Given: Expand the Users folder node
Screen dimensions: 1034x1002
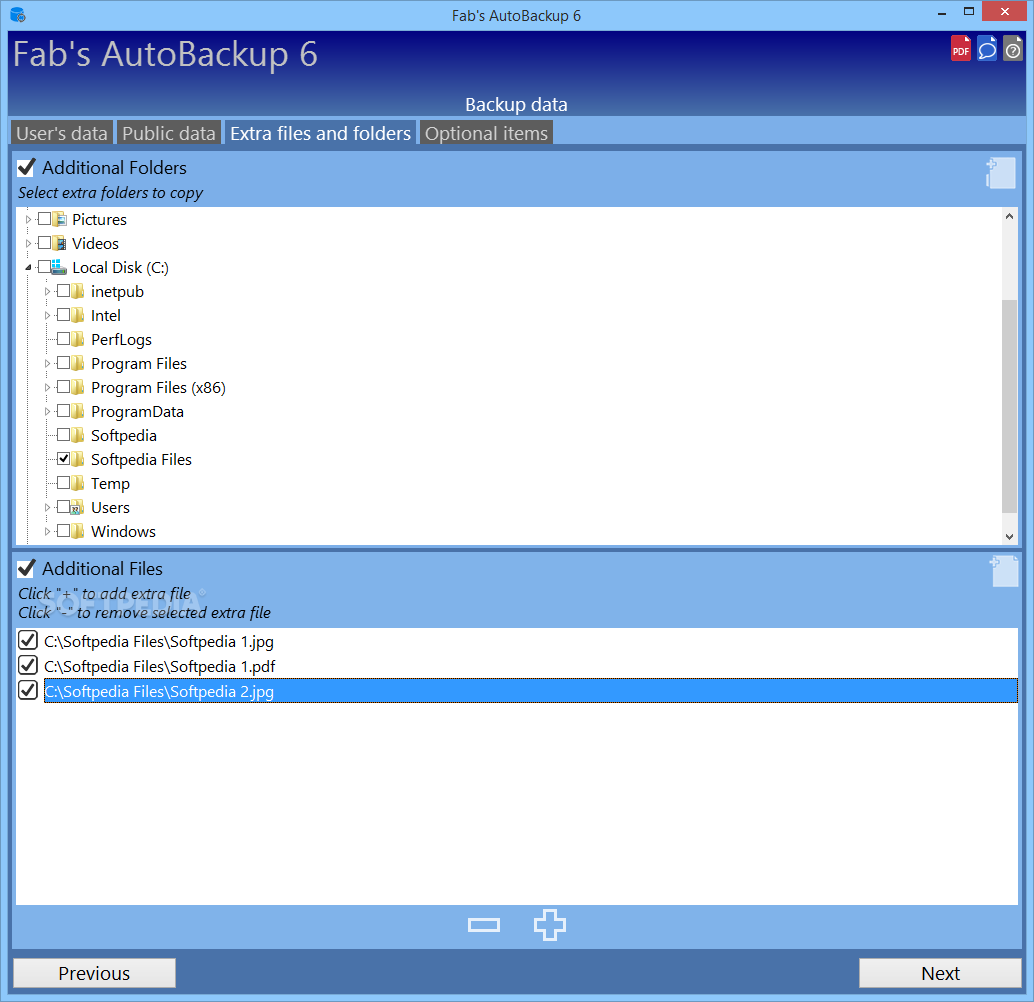Looking at the screenshot, I should [x=47, y=507].
